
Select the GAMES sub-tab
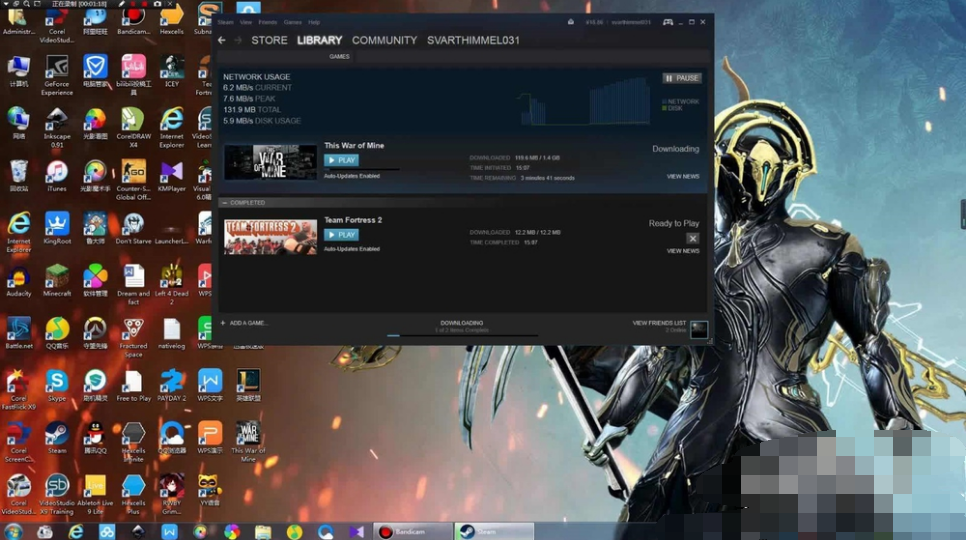click(x=339, y=57)
